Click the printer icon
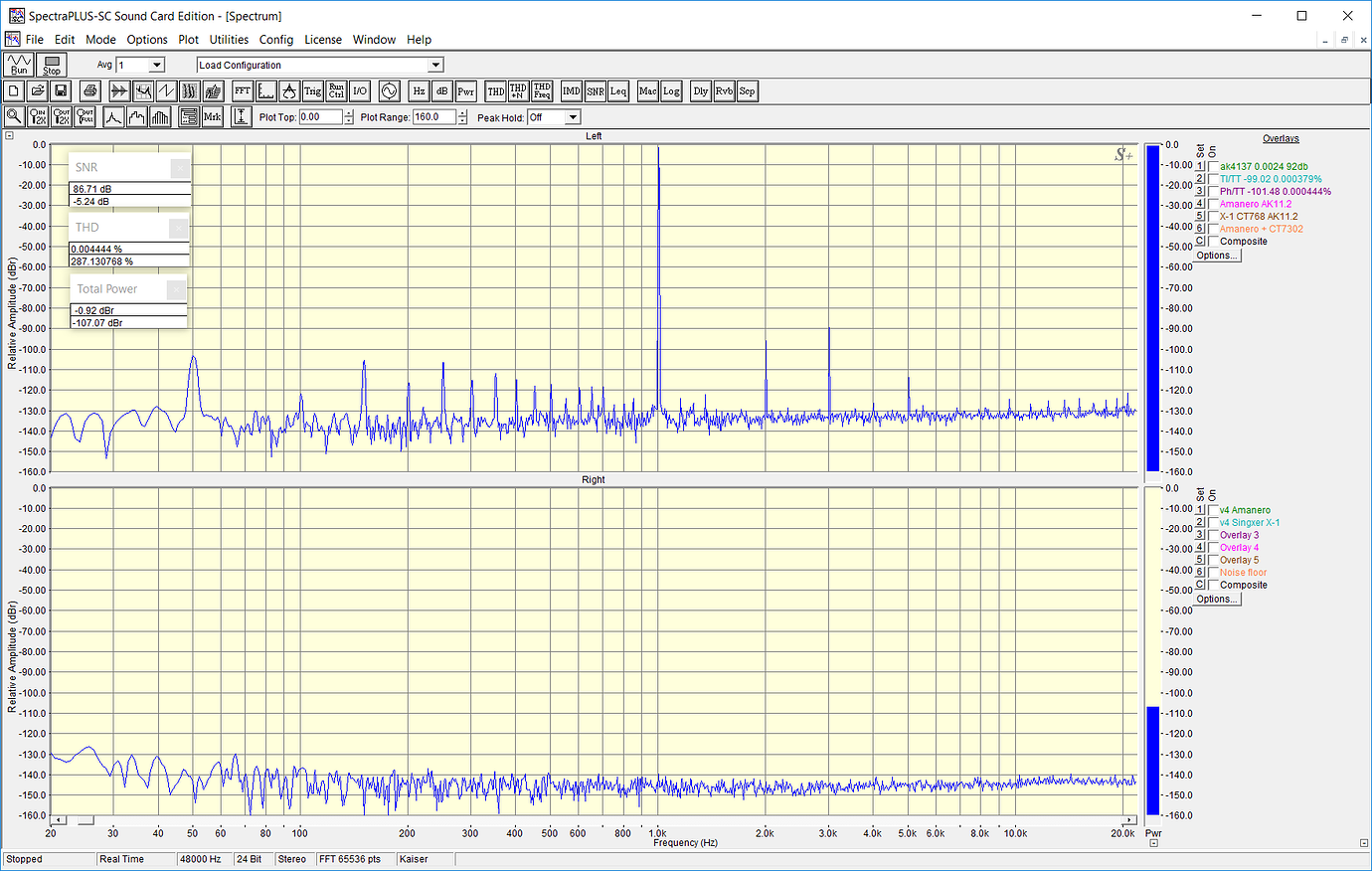This screenshot has width=1372, height=871. 89,91
